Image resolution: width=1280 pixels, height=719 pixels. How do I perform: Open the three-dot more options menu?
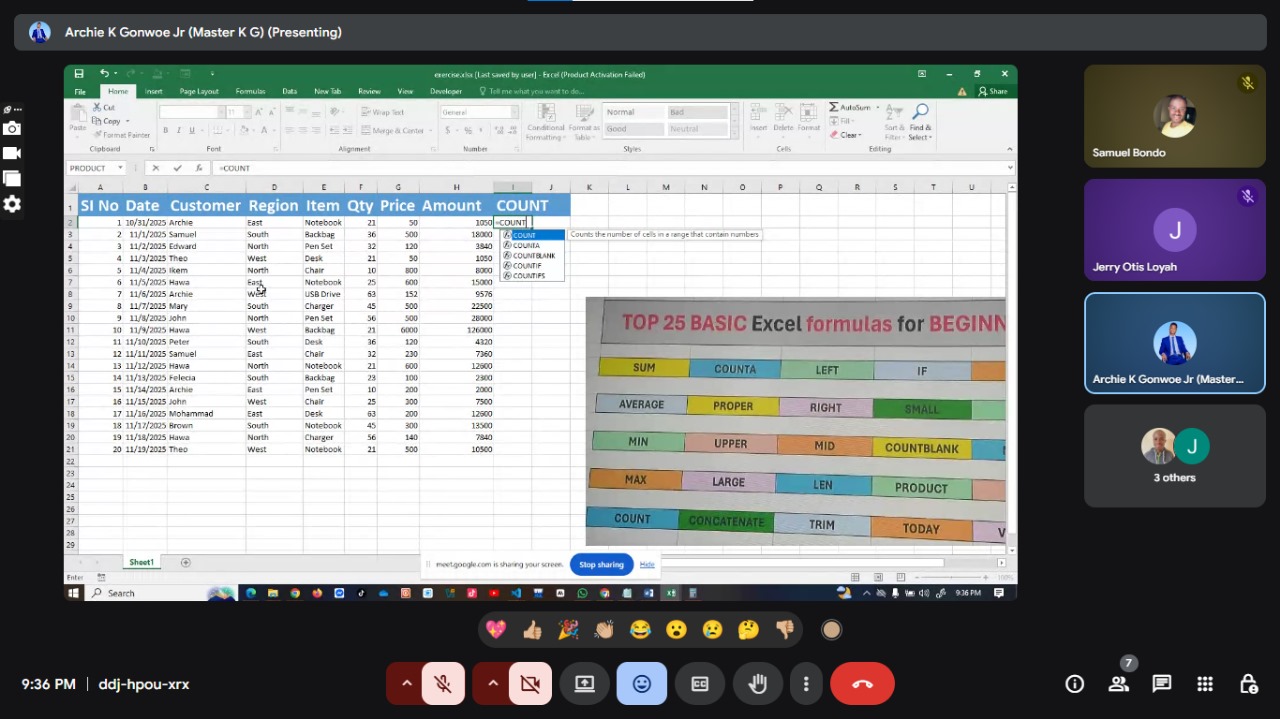[806, 684]
